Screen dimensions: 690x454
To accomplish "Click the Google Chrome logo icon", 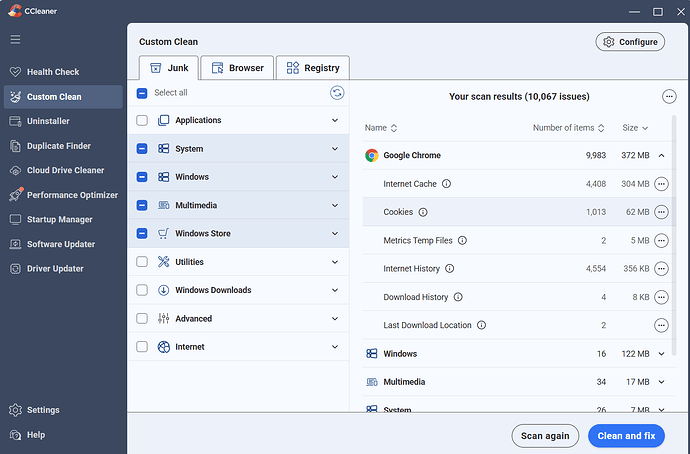I will [x=372, y=155].
